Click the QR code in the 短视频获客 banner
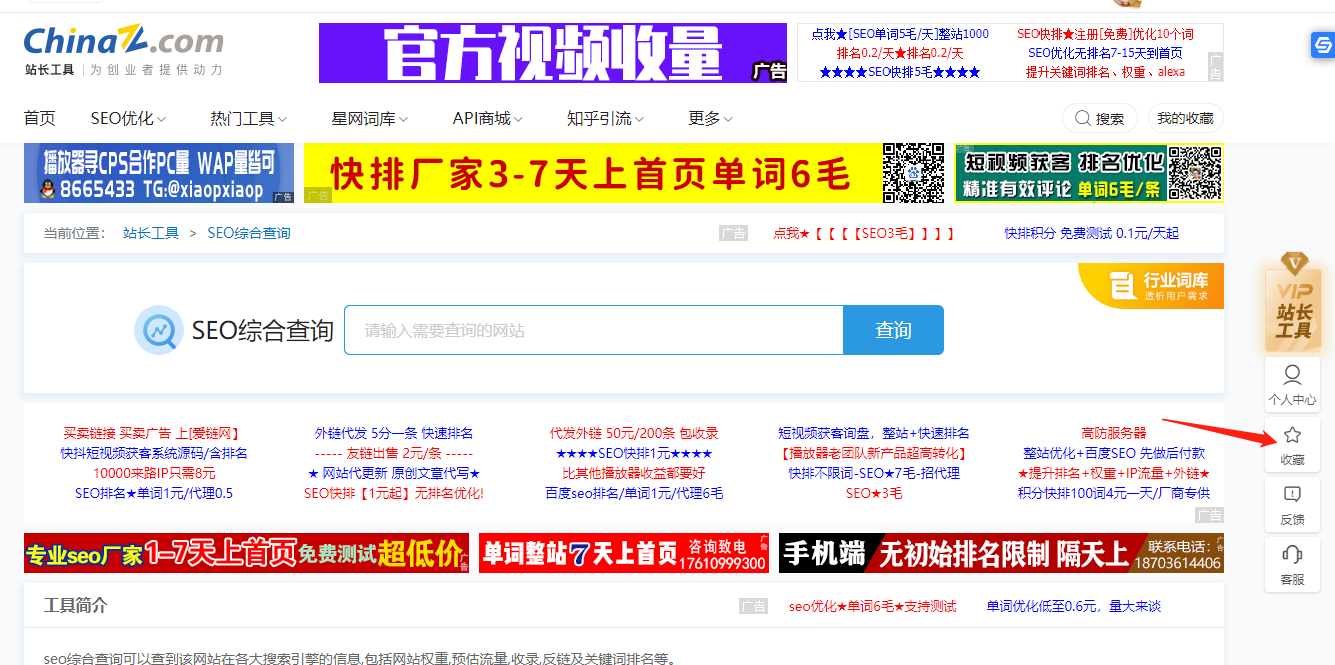This screenshot has height=665, width=1335. click(1195, 173)
